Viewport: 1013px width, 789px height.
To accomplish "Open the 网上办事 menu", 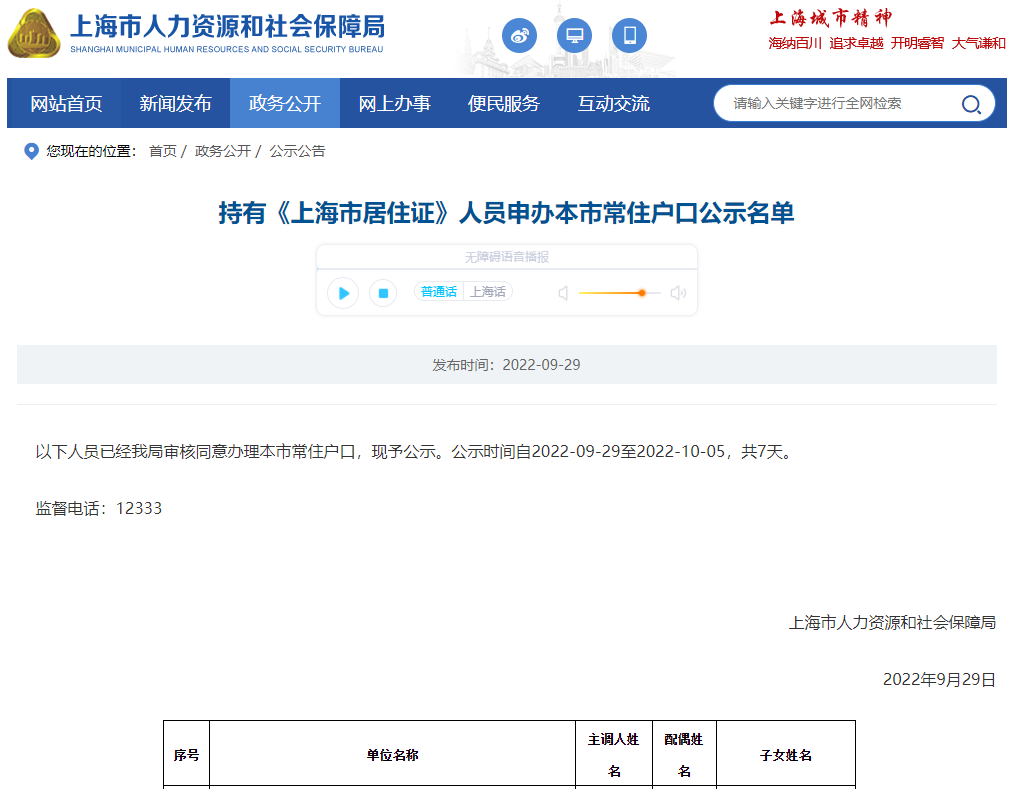I will point(395,103).
